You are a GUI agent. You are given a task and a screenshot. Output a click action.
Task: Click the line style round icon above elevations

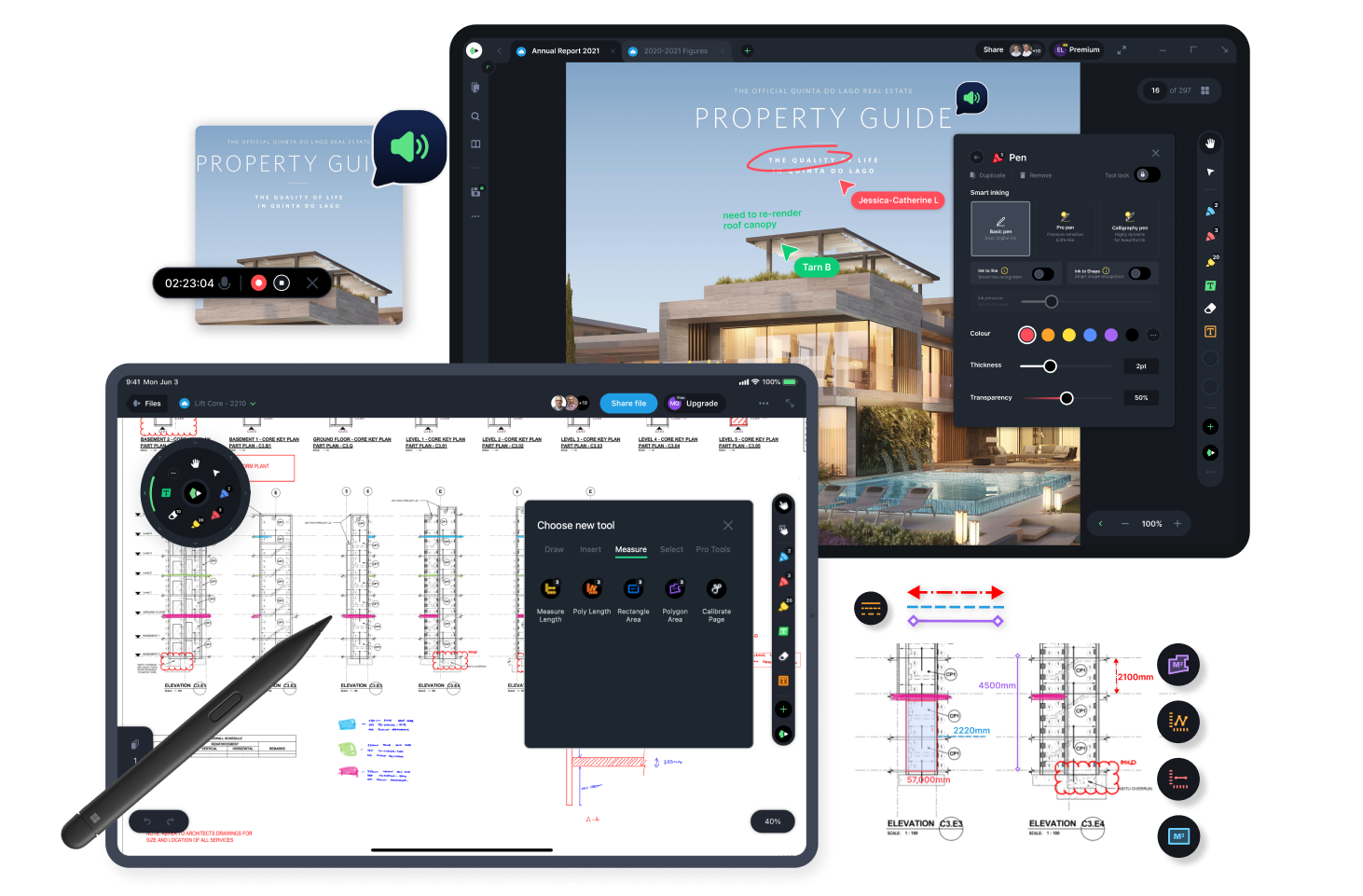click(871, 609)
